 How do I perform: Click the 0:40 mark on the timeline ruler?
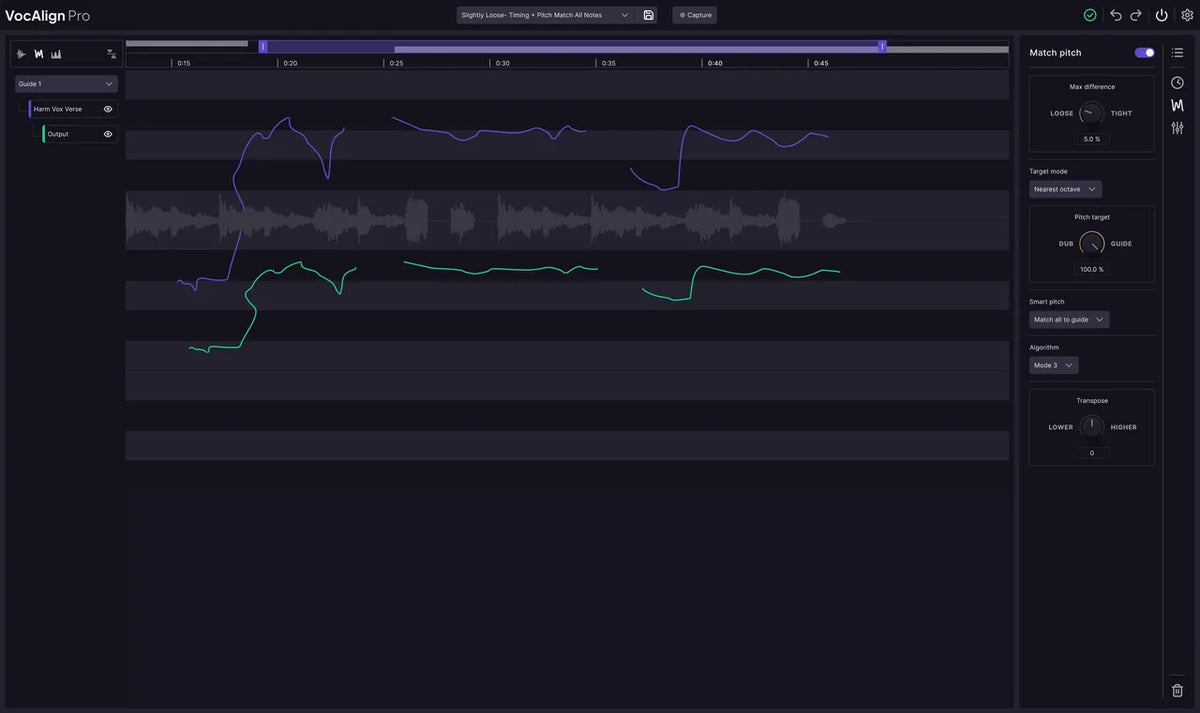point(715,63)
